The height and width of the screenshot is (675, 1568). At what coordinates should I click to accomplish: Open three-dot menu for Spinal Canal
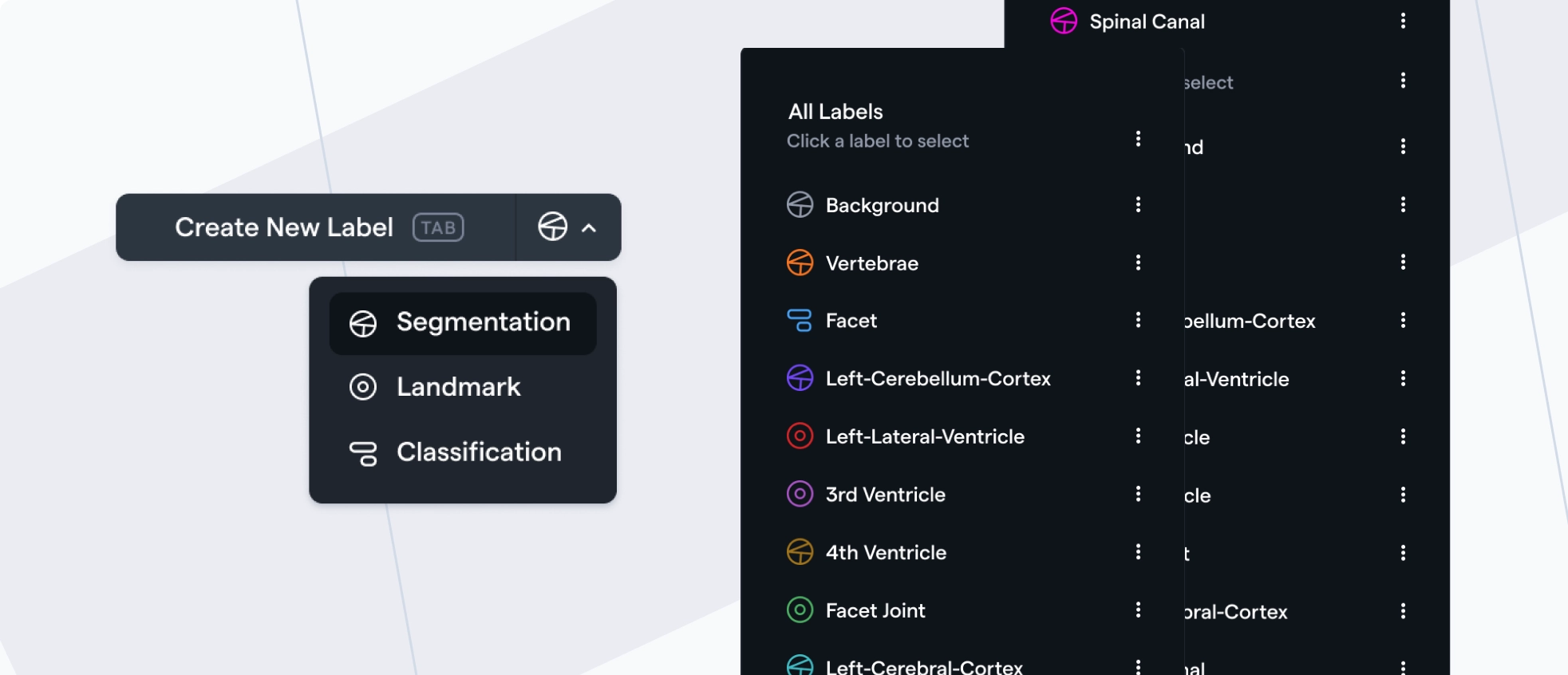tap(1403, 21)
